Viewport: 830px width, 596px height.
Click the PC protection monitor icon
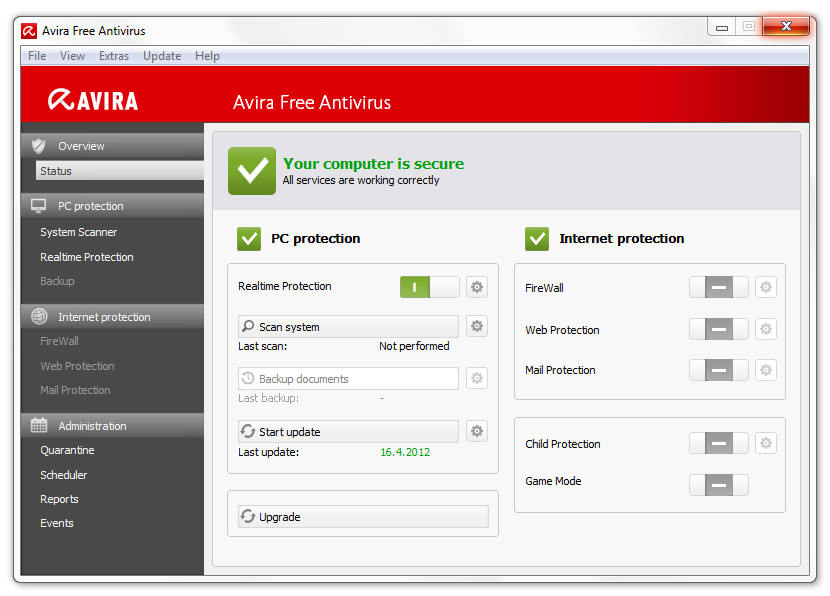click(x=39, y=206)
